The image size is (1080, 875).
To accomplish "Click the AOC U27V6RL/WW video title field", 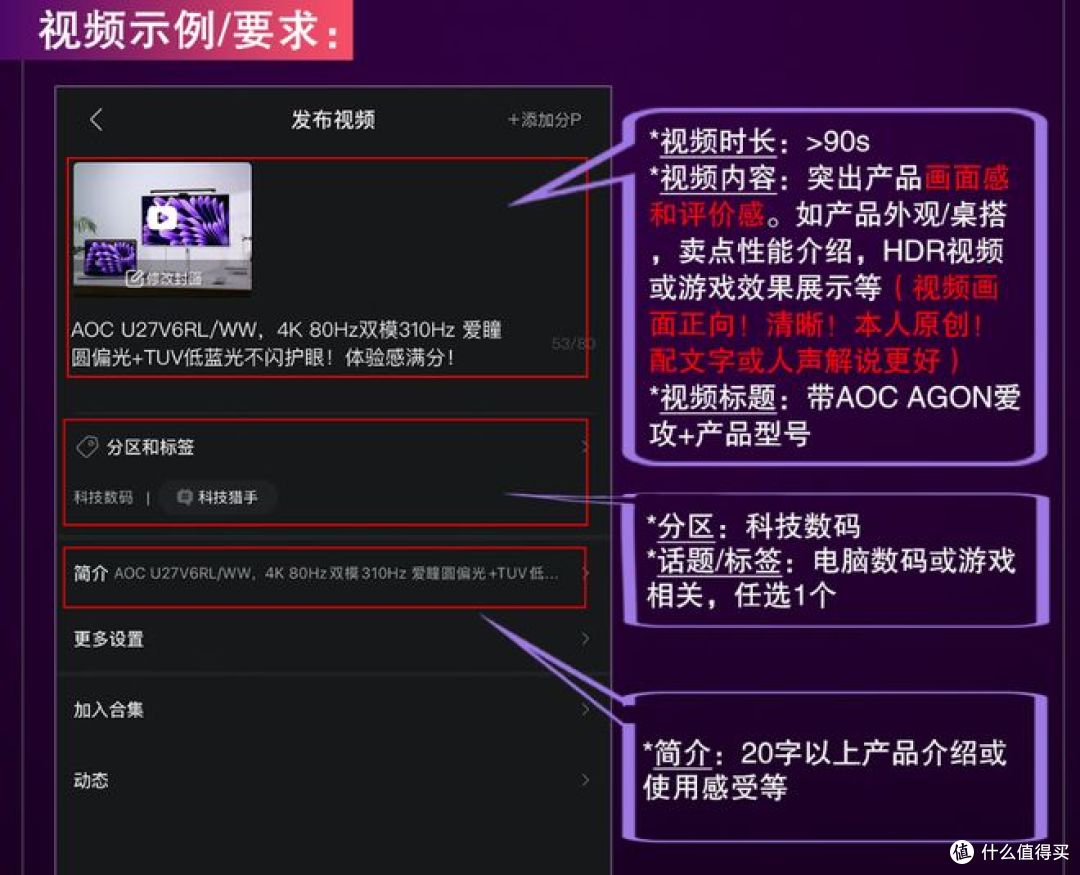I will (x=287, y=344).
